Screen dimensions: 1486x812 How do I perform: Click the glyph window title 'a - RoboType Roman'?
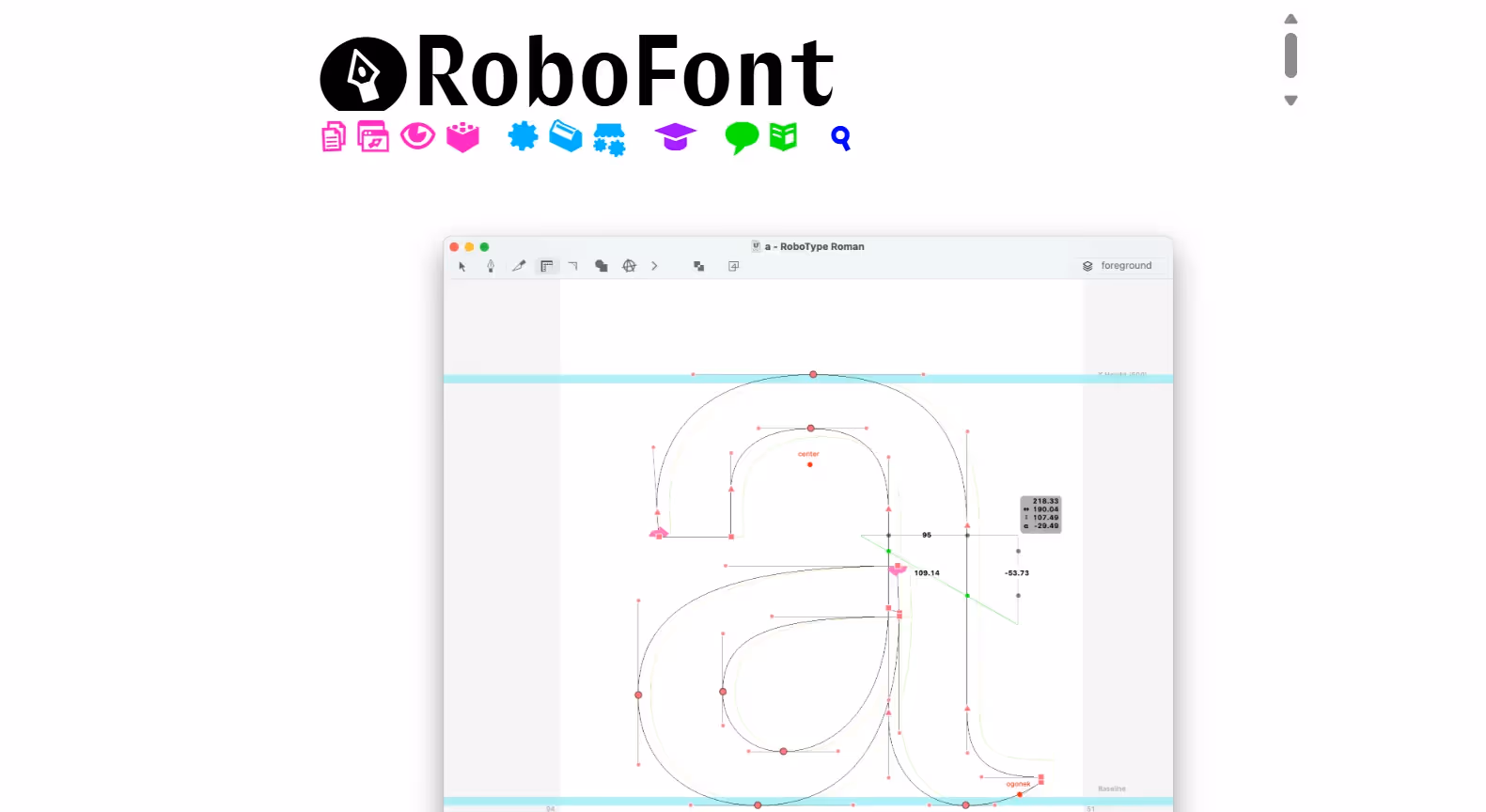[815, 246]
